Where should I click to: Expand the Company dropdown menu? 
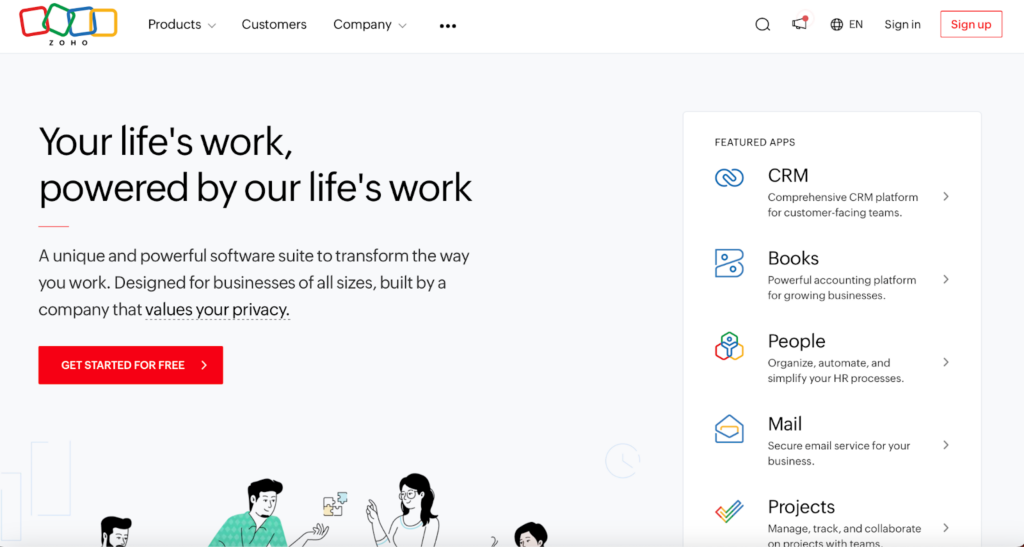[x=369, y=25]
